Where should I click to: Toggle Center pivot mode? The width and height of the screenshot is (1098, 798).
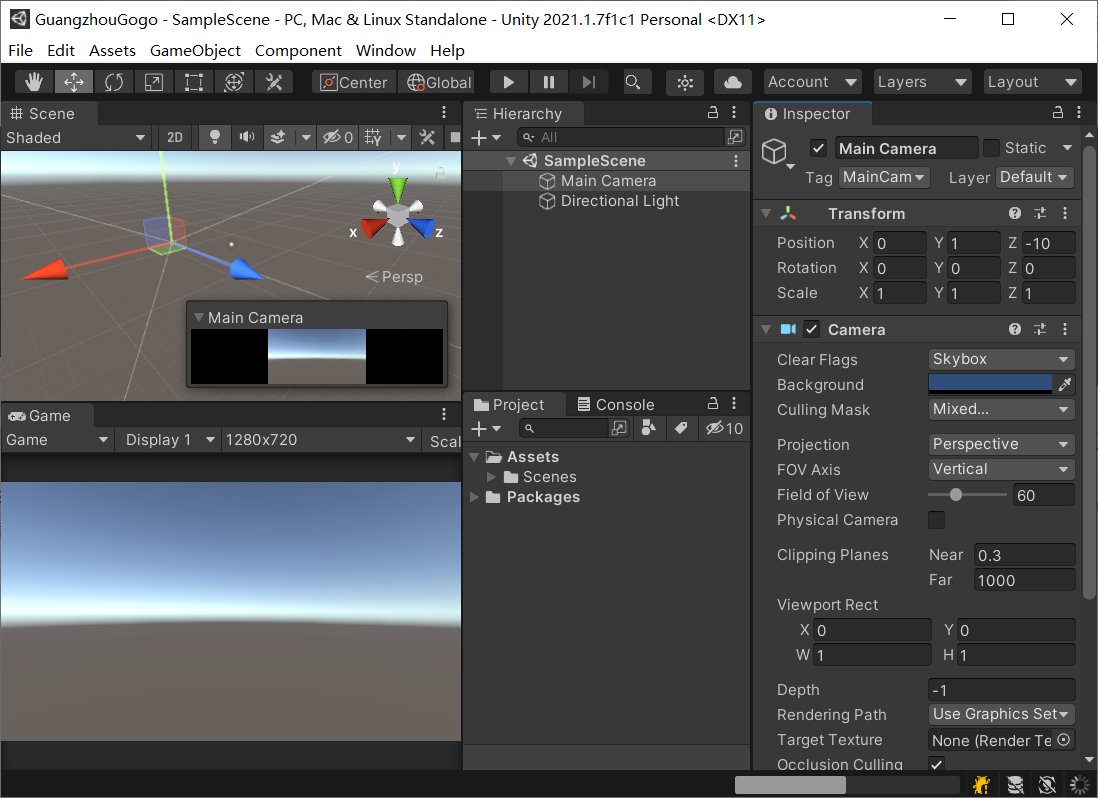tap(354, 82)
